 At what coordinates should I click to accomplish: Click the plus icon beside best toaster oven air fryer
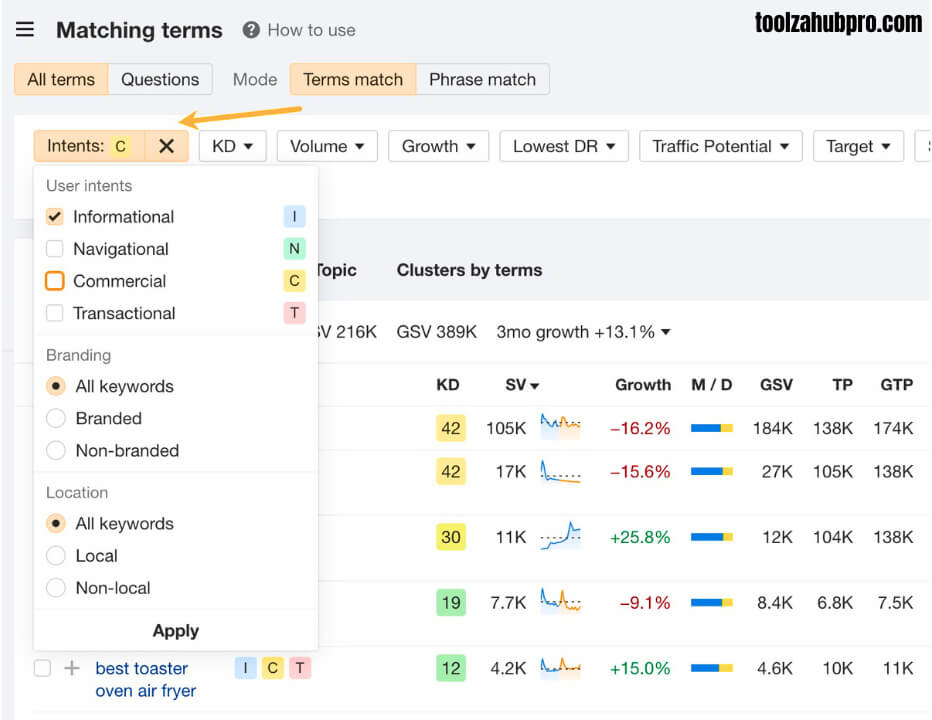72,668
